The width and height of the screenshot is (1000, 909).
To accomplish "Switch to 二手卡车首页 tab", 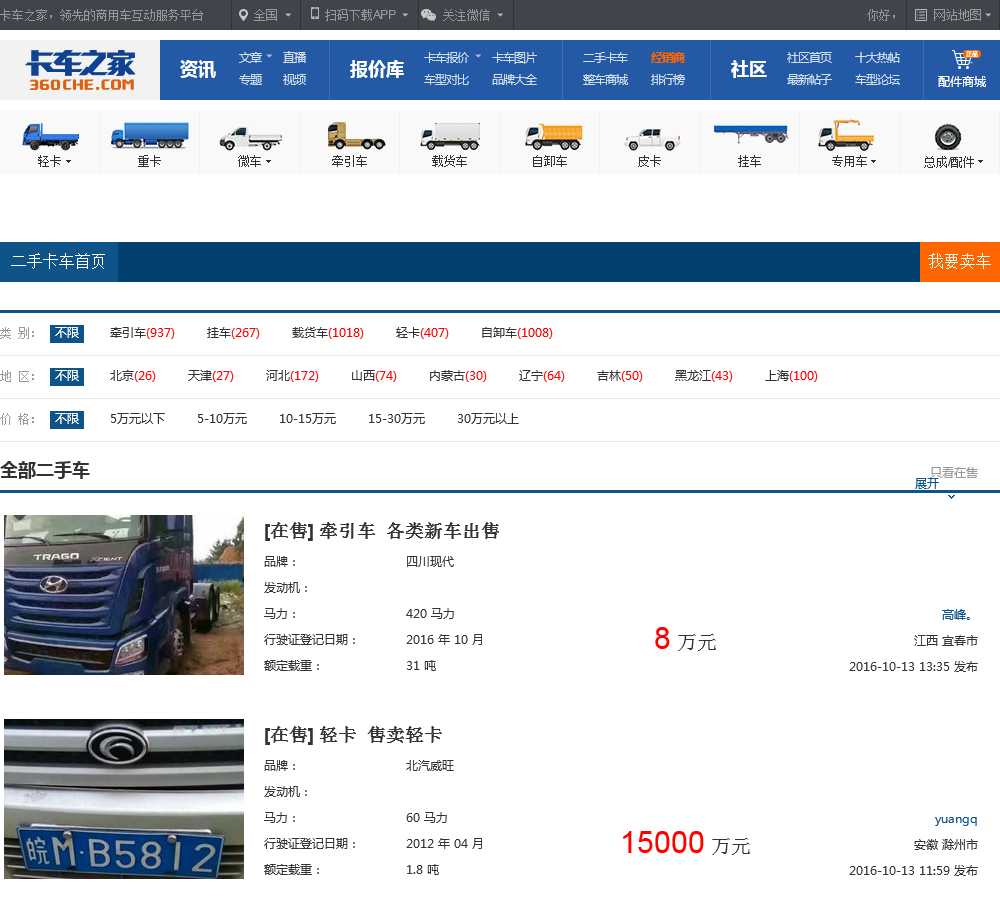I will click(x=59, y=262).
